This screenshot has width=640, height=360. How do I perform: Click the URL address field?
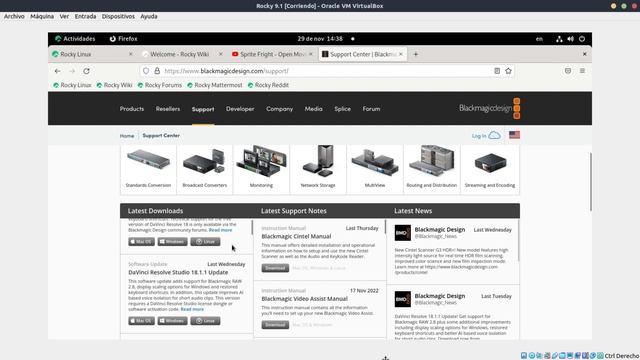[327, 71]
